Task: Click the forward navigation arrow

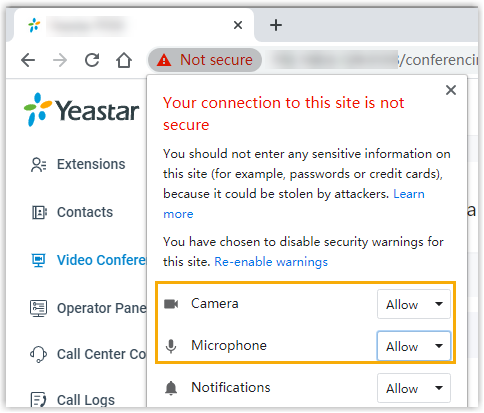Action: click(x=60, y=60)
